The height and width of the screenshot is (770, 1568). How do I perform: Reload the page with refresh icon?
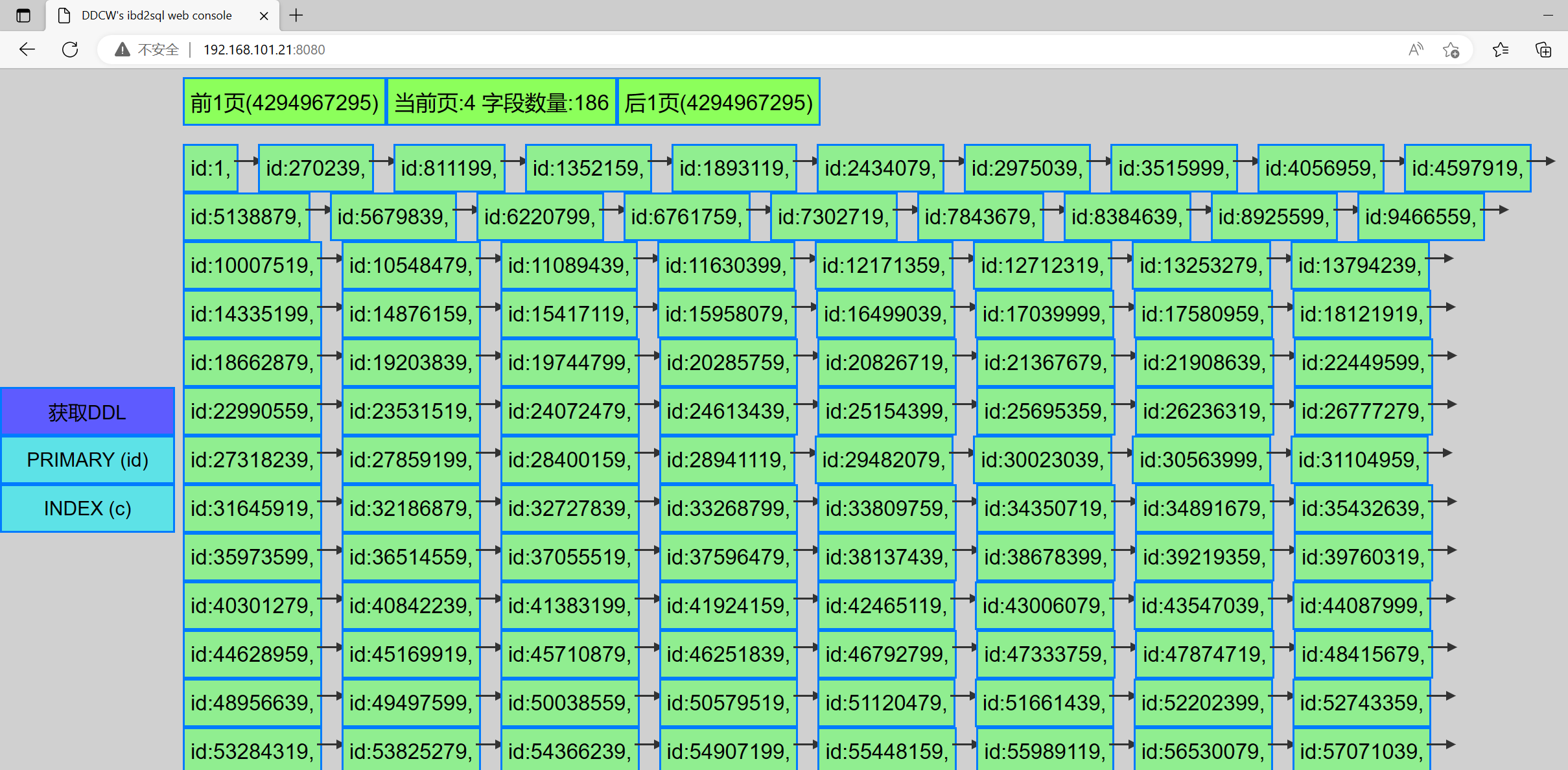coord(70,49)
